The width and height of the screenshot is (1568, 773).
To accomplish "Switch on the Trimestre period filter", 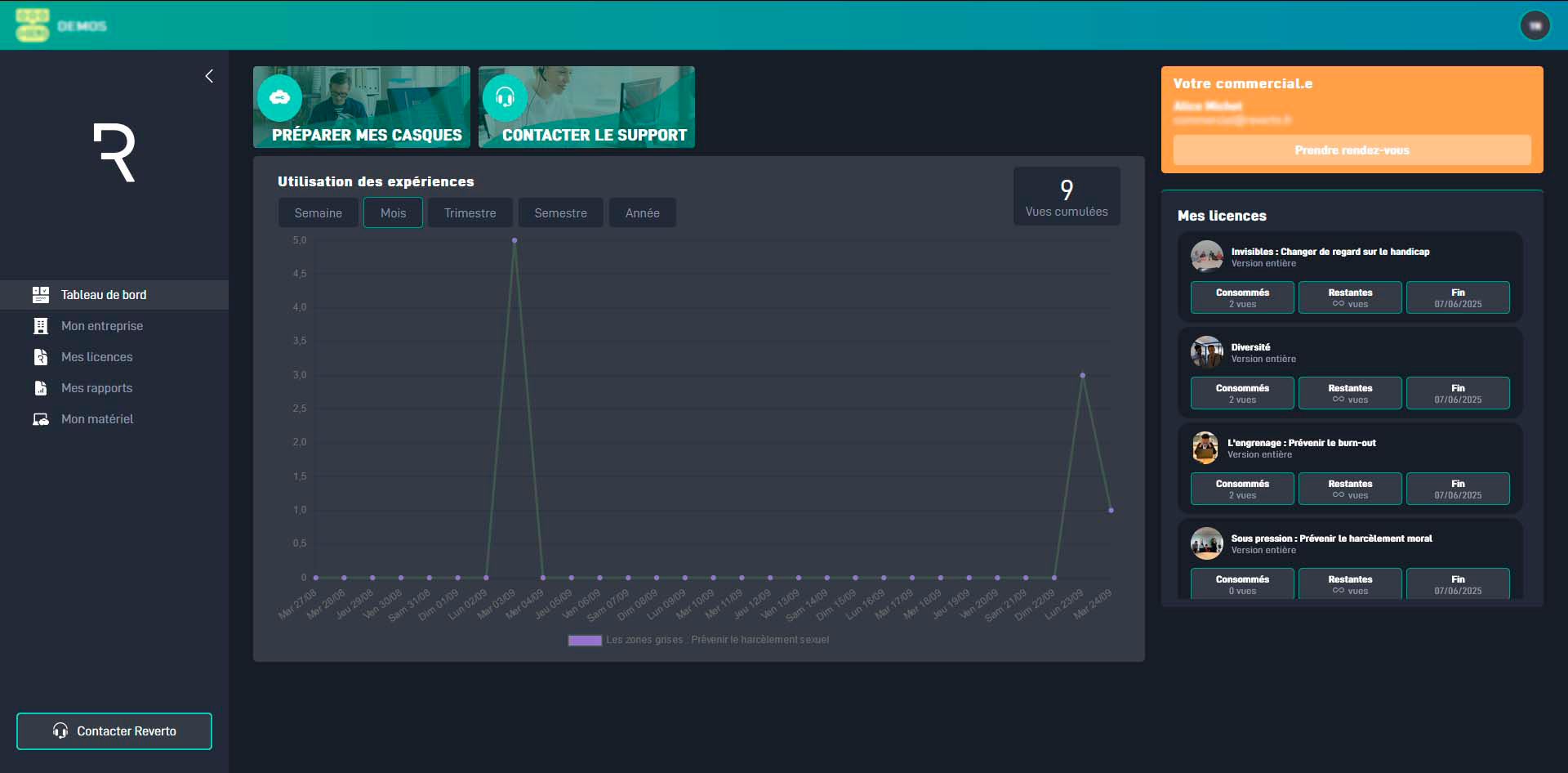I will [470, 212].
